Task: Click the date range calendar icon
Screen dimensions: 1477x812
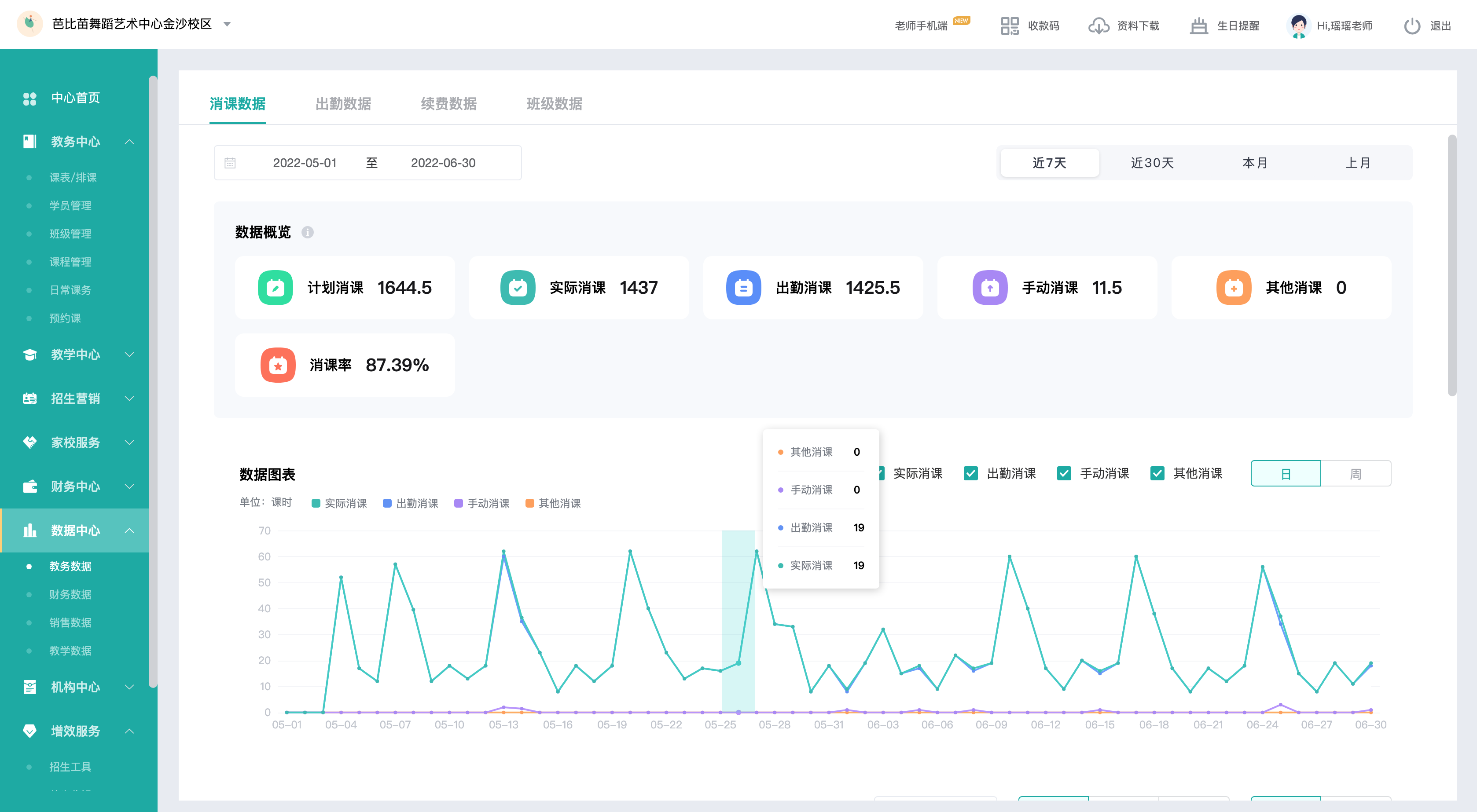Action: click(x=230, y=163)
